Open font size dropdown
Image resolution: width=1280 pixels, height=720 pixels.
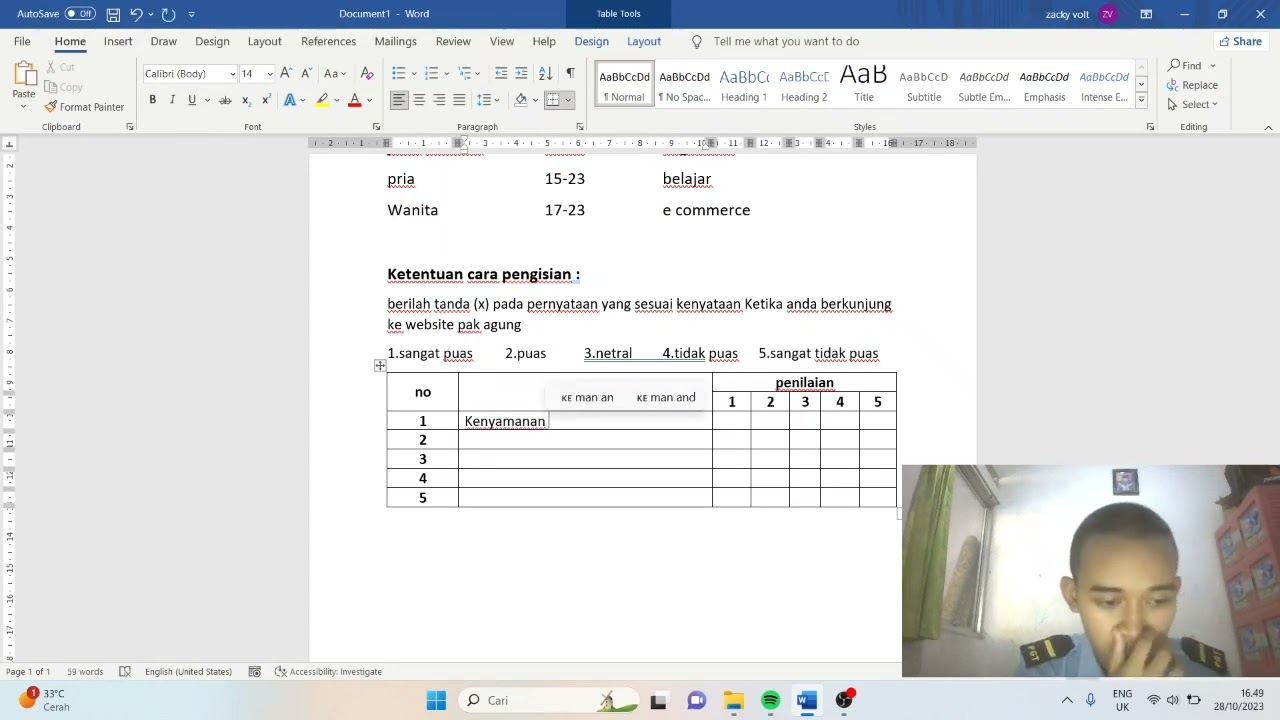(269, 74)
